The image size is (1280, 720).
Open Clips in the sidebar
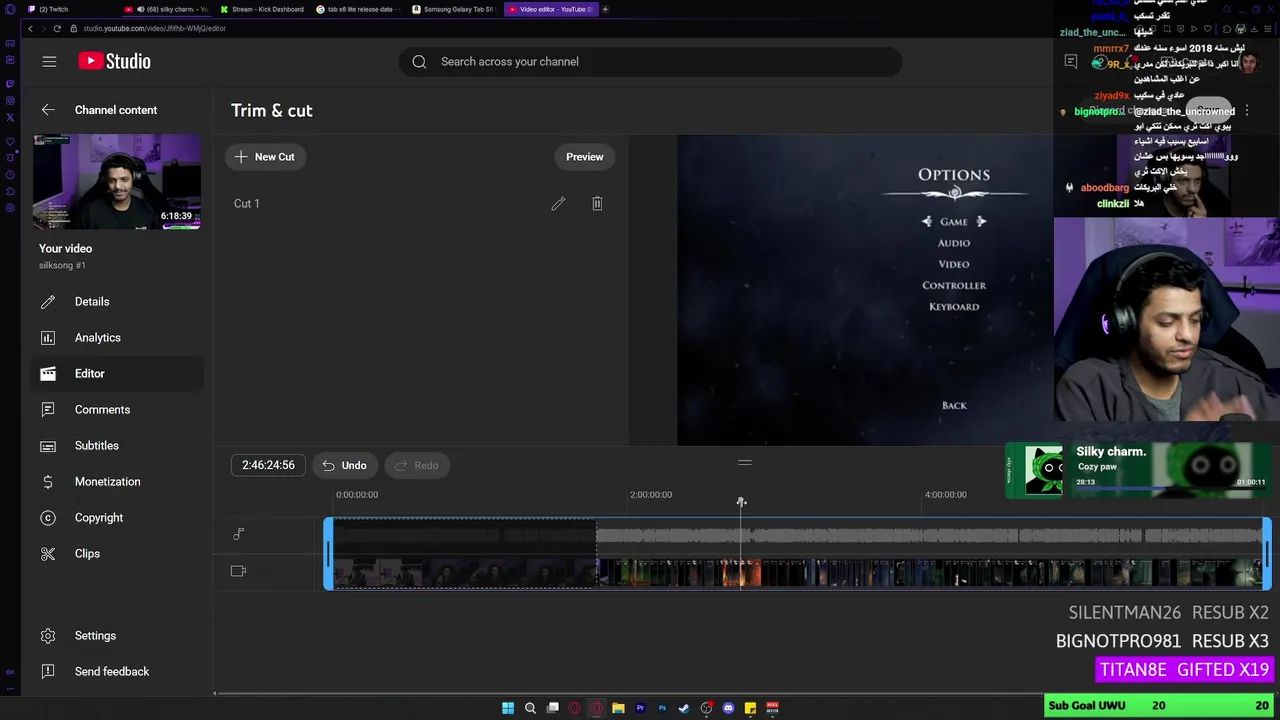pos(117,553)
